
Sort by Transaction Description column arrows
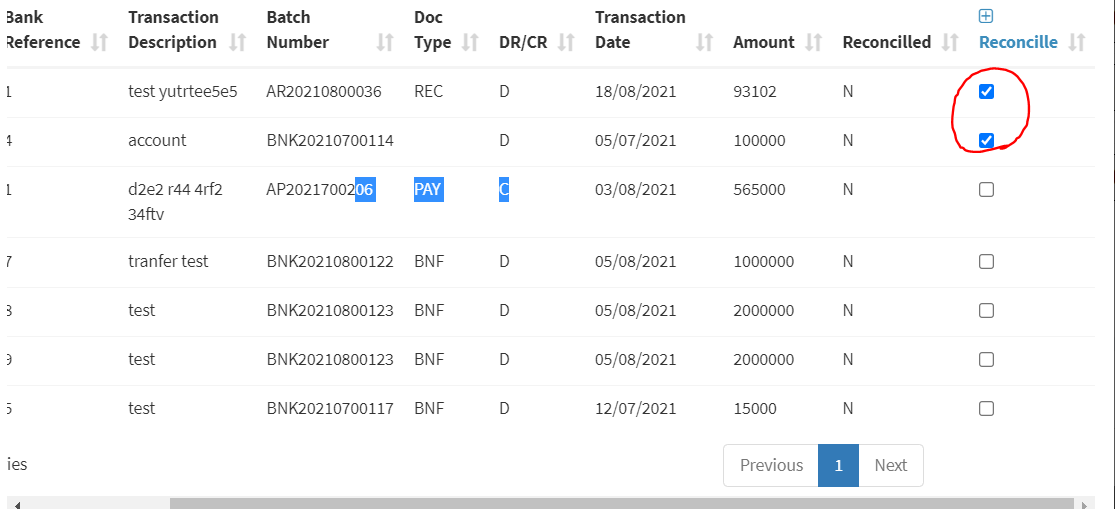(x=237, y=42)
